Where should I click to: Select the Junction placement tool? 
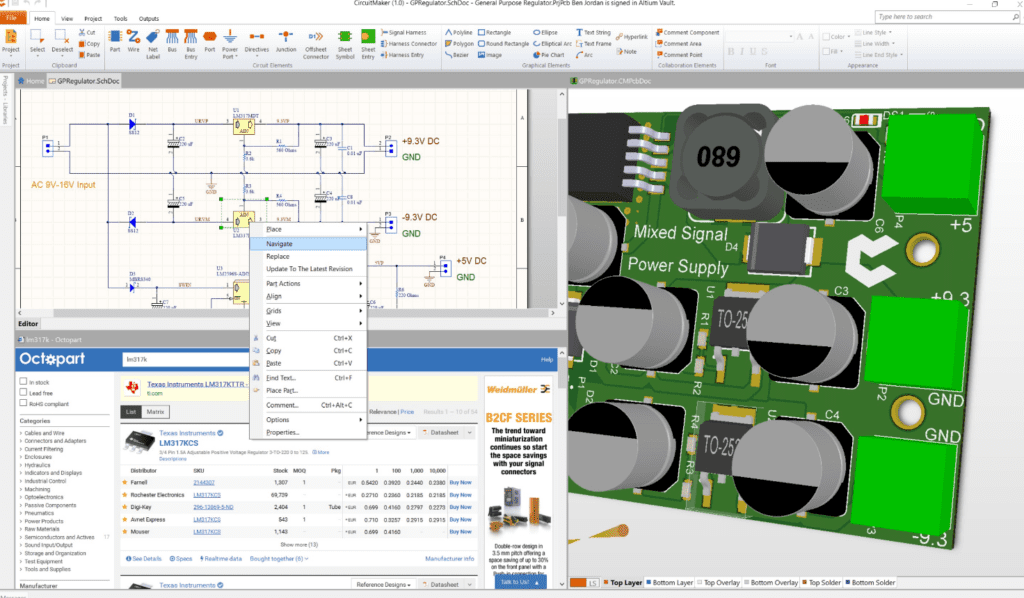[x=285, y=37]
